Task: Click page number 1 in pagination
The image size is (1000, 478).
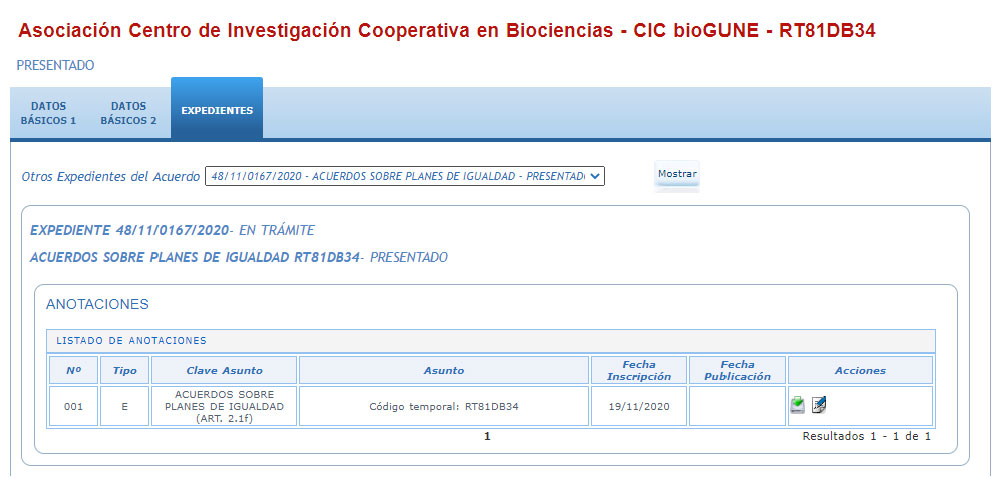Action: (487, 437)
